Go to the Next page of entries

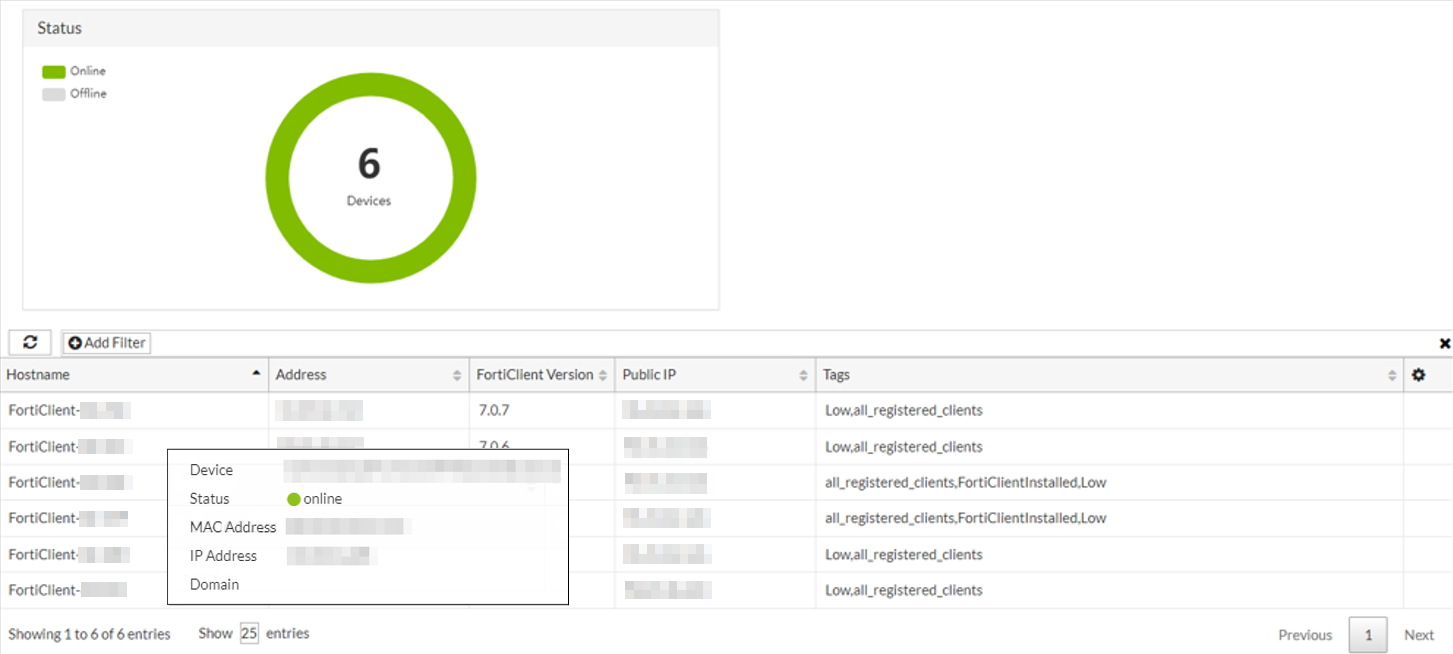[x=1418, y=634]
